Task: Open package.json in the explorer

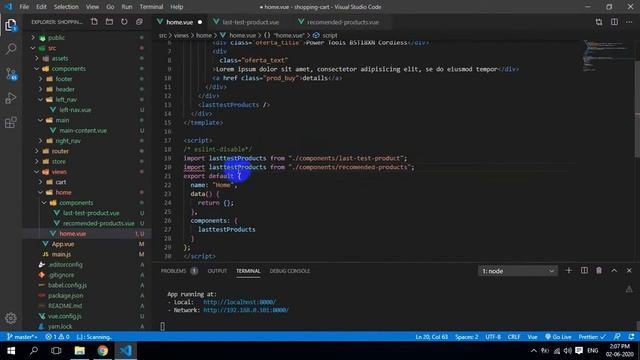Action: [x=65, y=296]
